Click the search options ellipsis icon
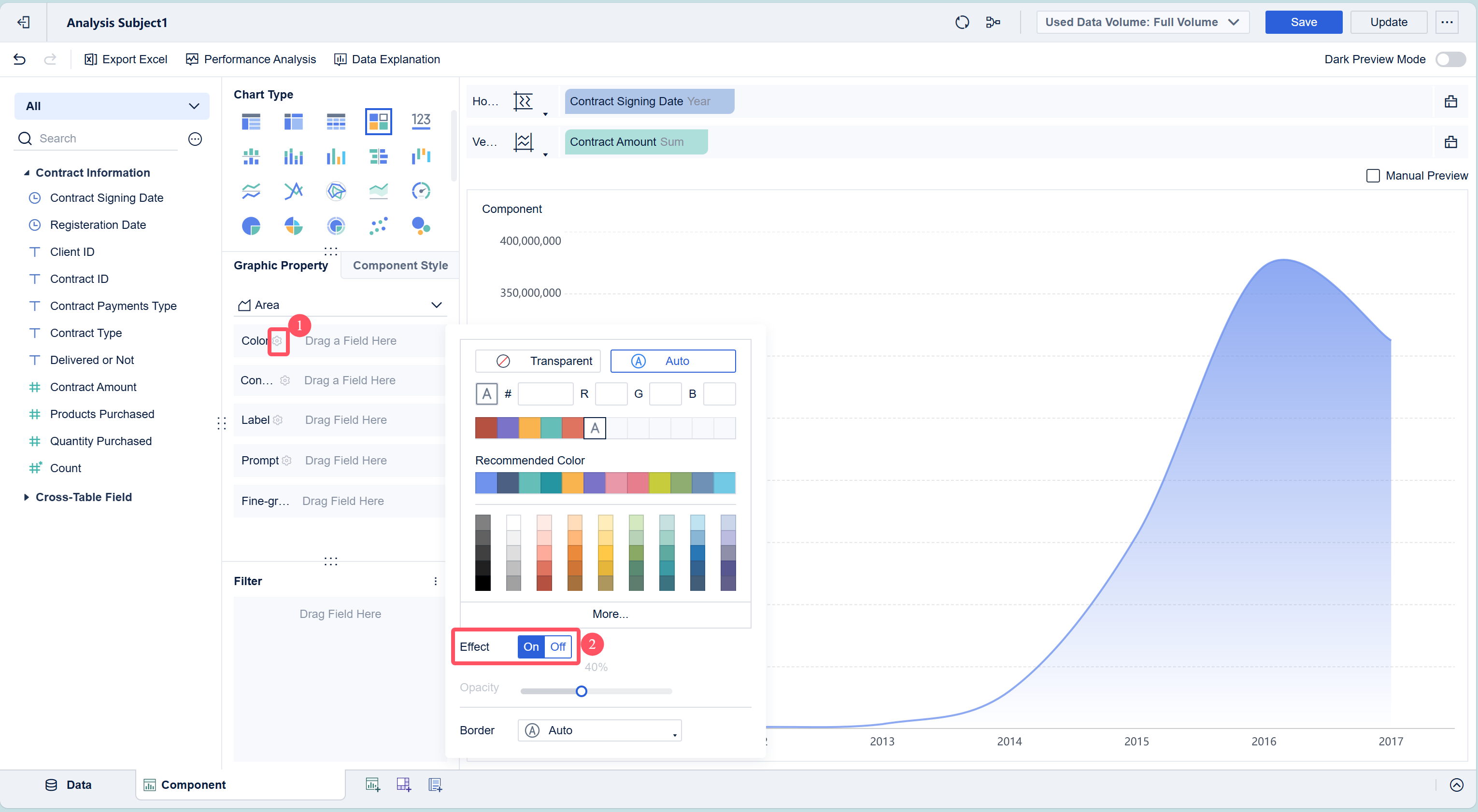This screenshot has height=812, width=1478. tap(195, 139)
